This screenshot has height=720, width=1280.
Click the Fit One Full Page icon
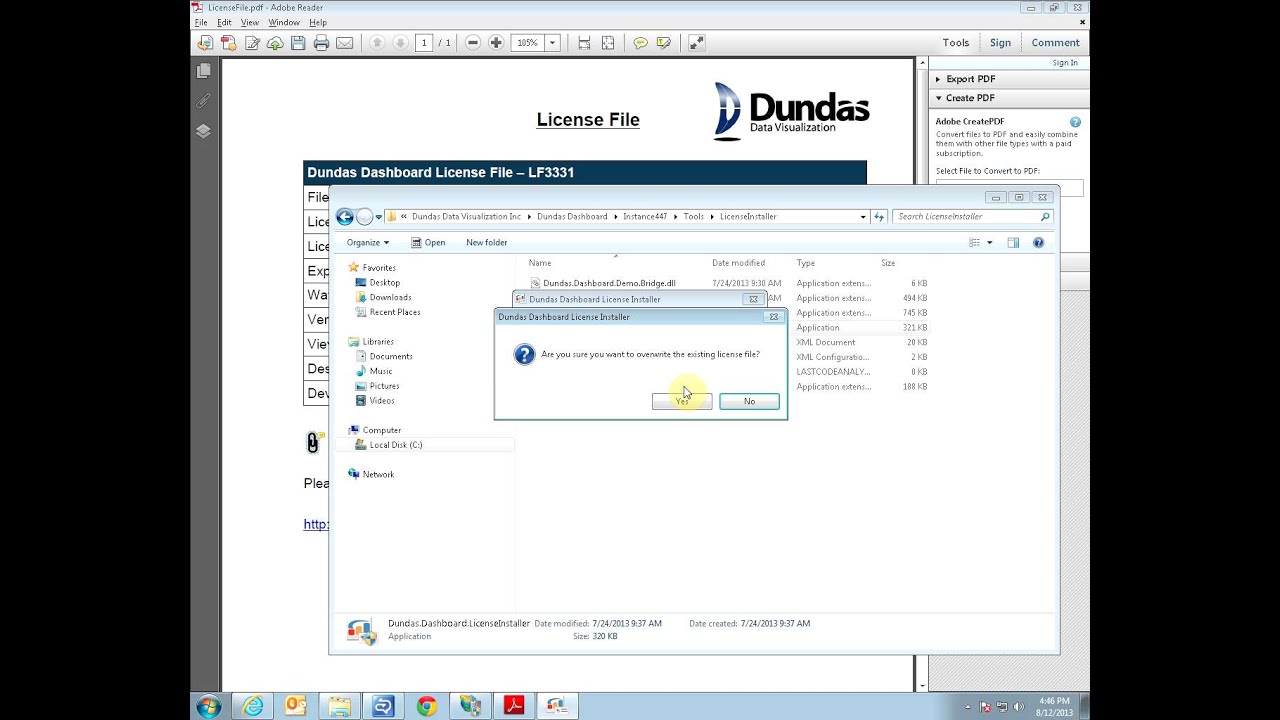(607, 43)
